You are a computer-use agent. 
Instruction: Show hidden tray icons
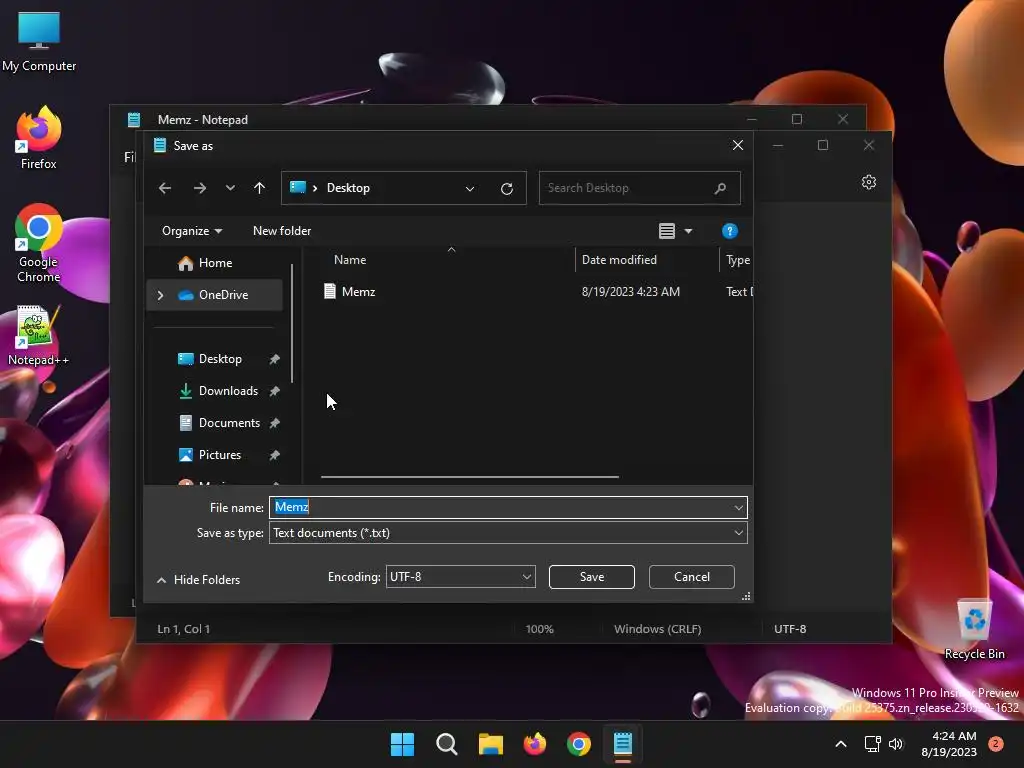click(841, 744)
